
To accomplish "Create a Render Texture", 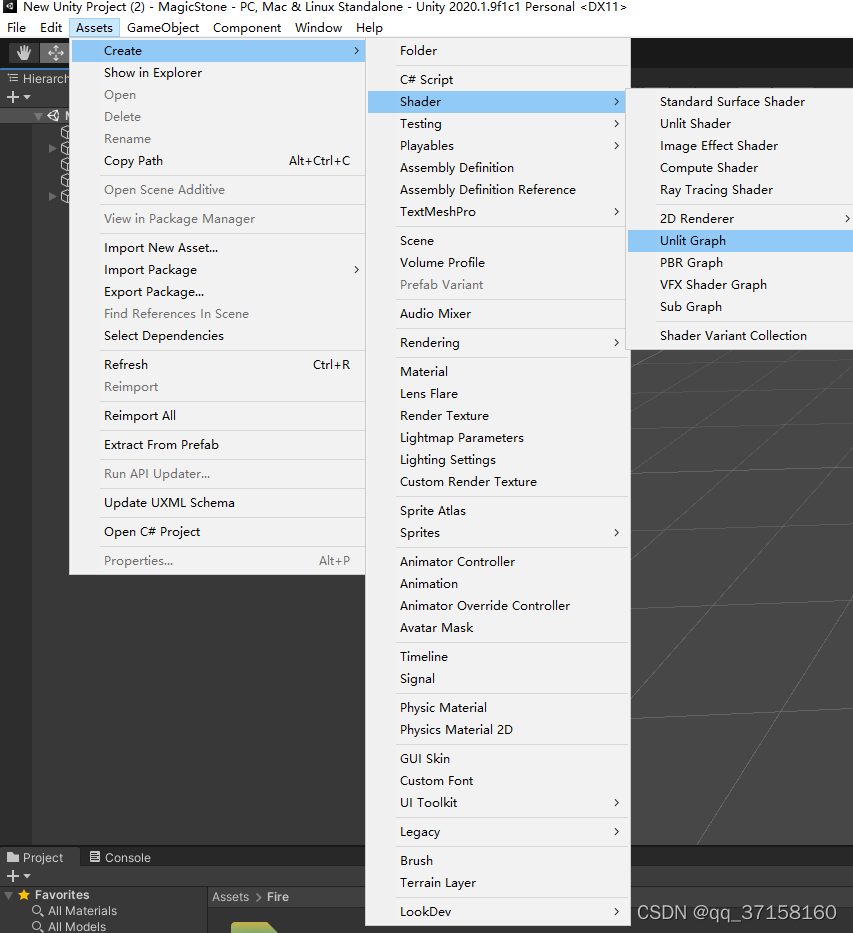I will (x=497, y=416).
